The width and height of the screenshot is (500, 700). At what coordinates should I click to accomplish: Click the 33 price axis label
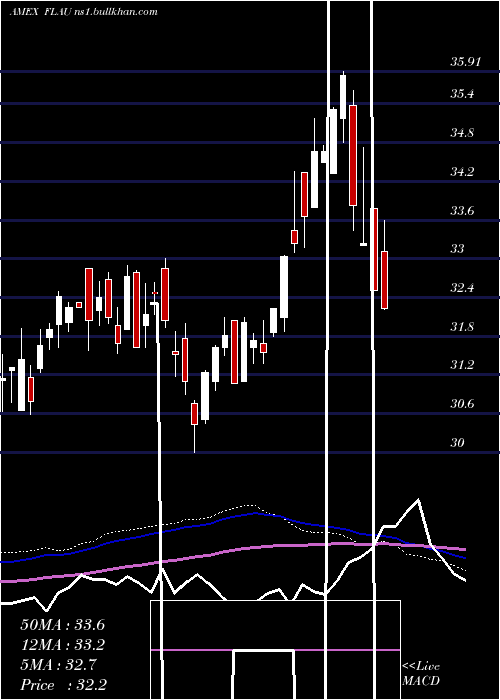click(x=457, y=249)
